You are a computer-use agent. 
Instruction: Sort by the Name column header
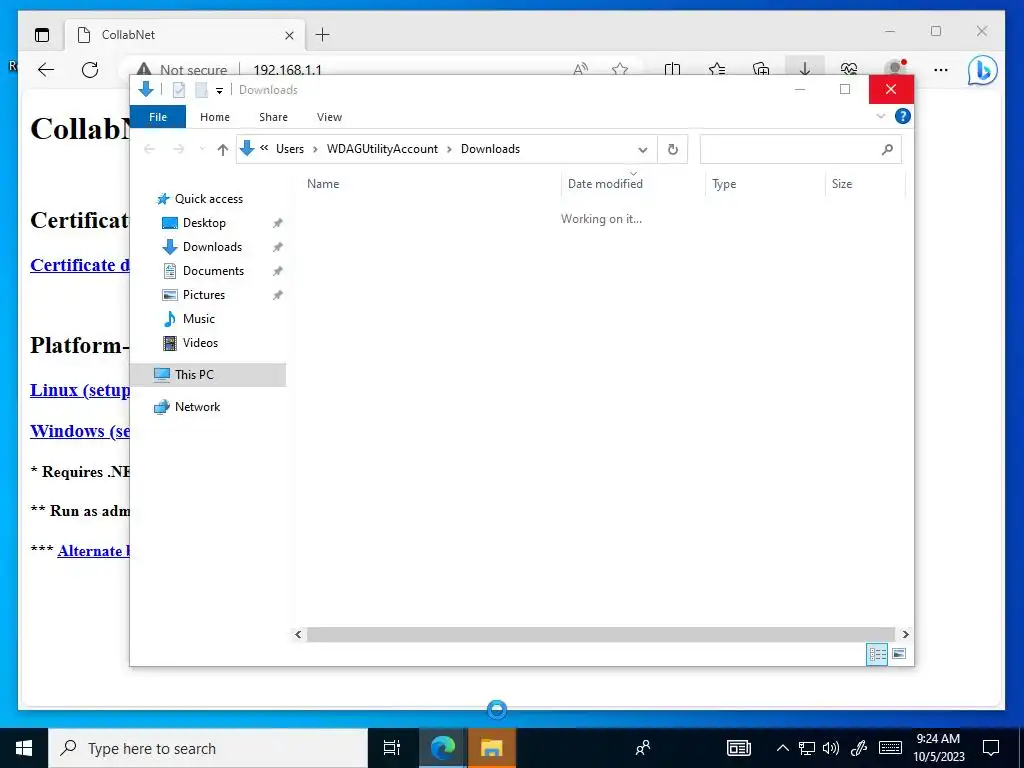430,184
